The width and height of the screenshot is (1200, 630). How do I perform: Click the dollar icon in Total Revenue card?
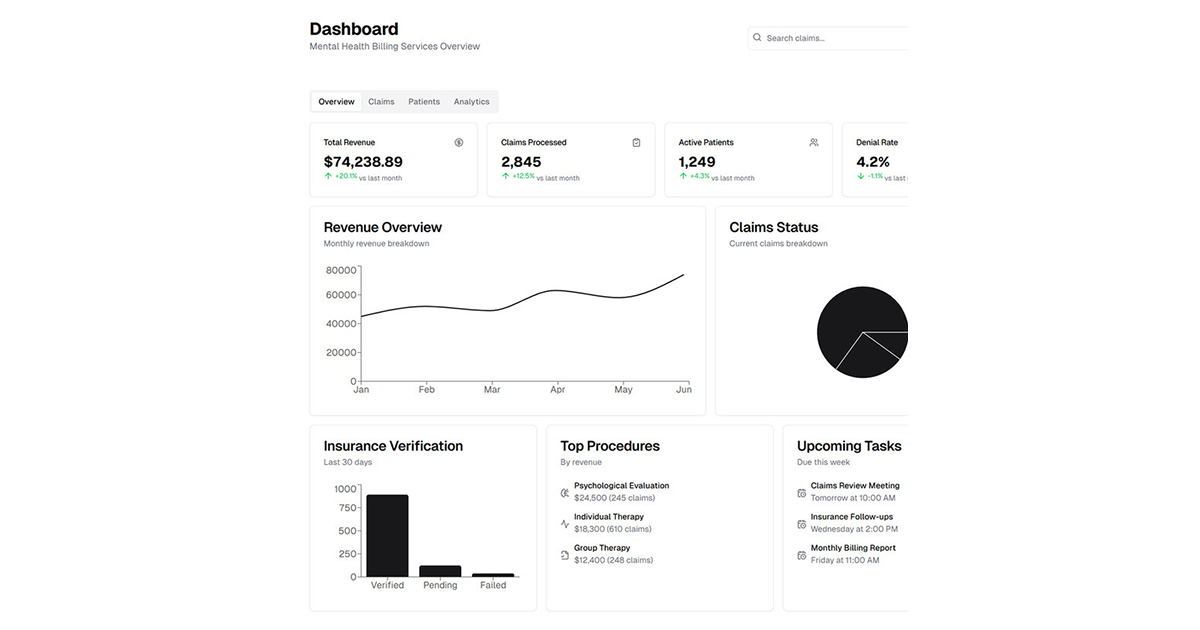pos(459,143)
